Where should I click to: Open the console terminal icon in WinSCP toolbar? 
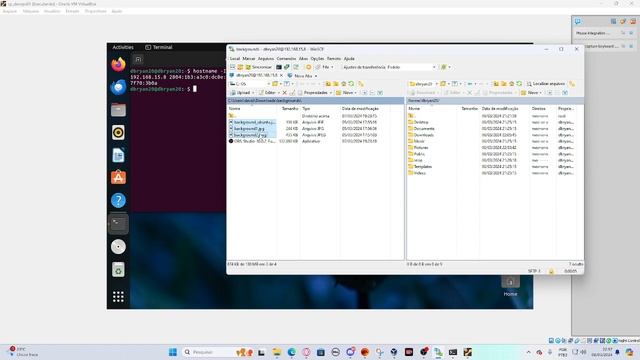[279, 67]
